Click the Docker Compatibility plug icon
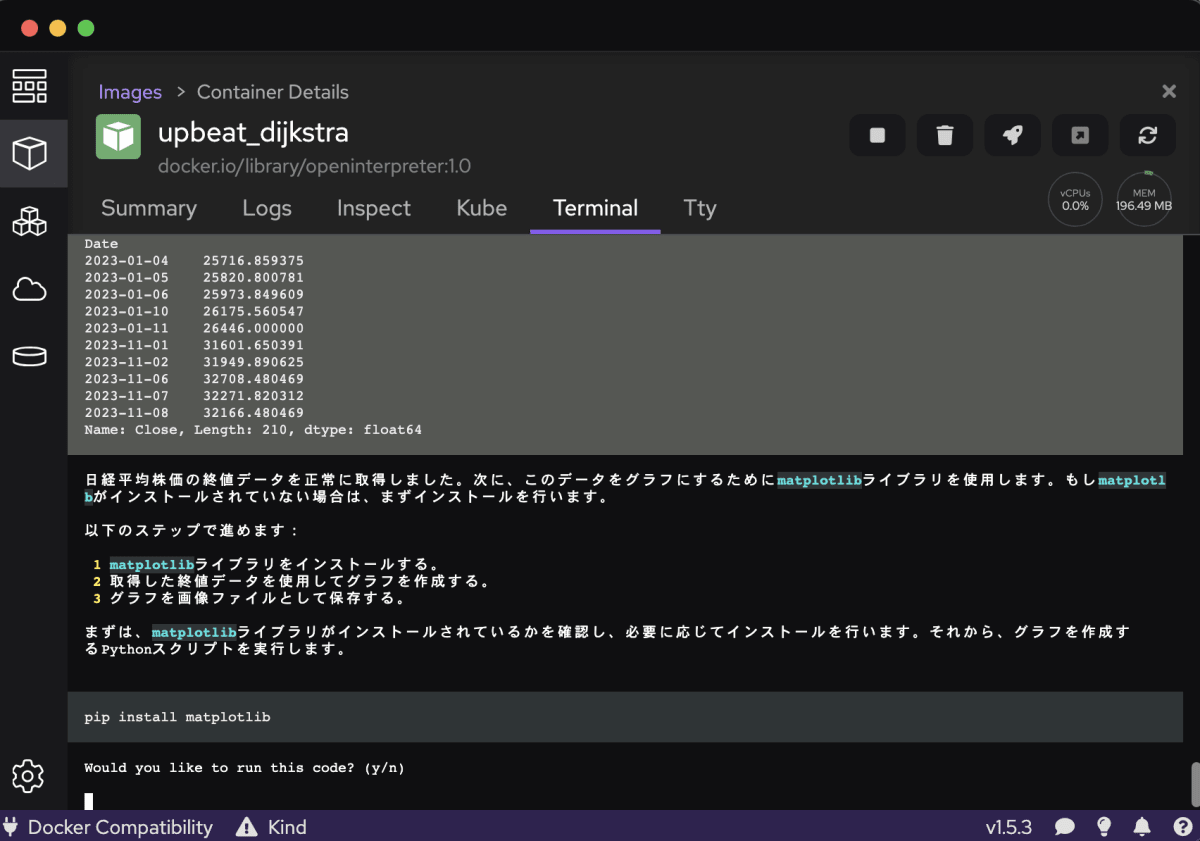Viewport: 1200px width, 841px height. tap(12, 827)
